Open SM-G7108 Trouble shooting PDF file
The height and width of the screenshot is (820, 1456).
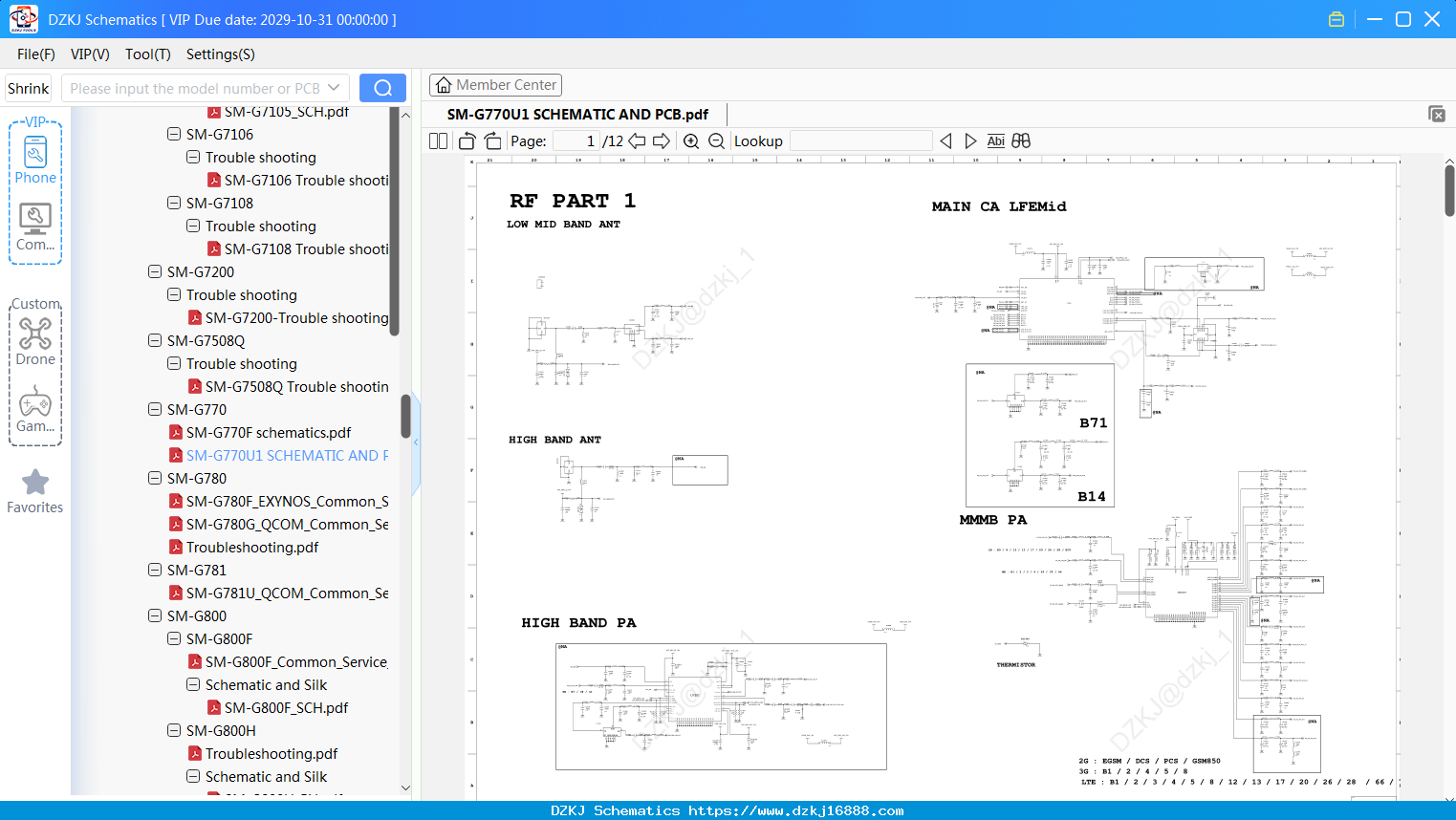click(298, 249)
